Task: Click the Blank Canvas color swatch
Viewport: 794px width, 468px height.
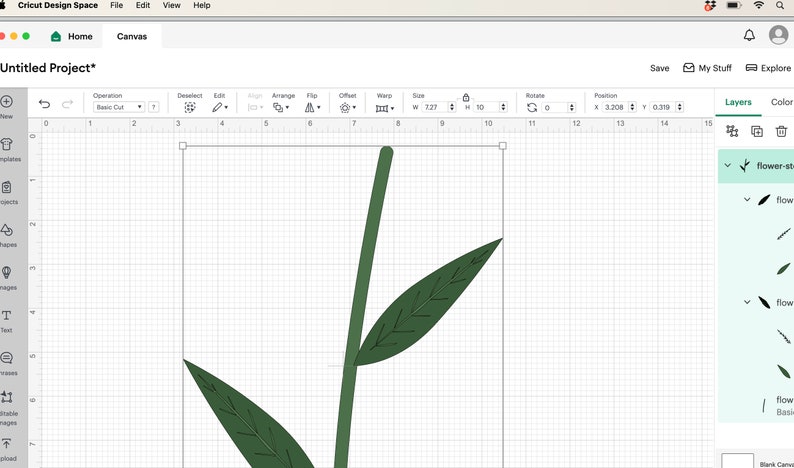Action: click(x=737, y=460)
